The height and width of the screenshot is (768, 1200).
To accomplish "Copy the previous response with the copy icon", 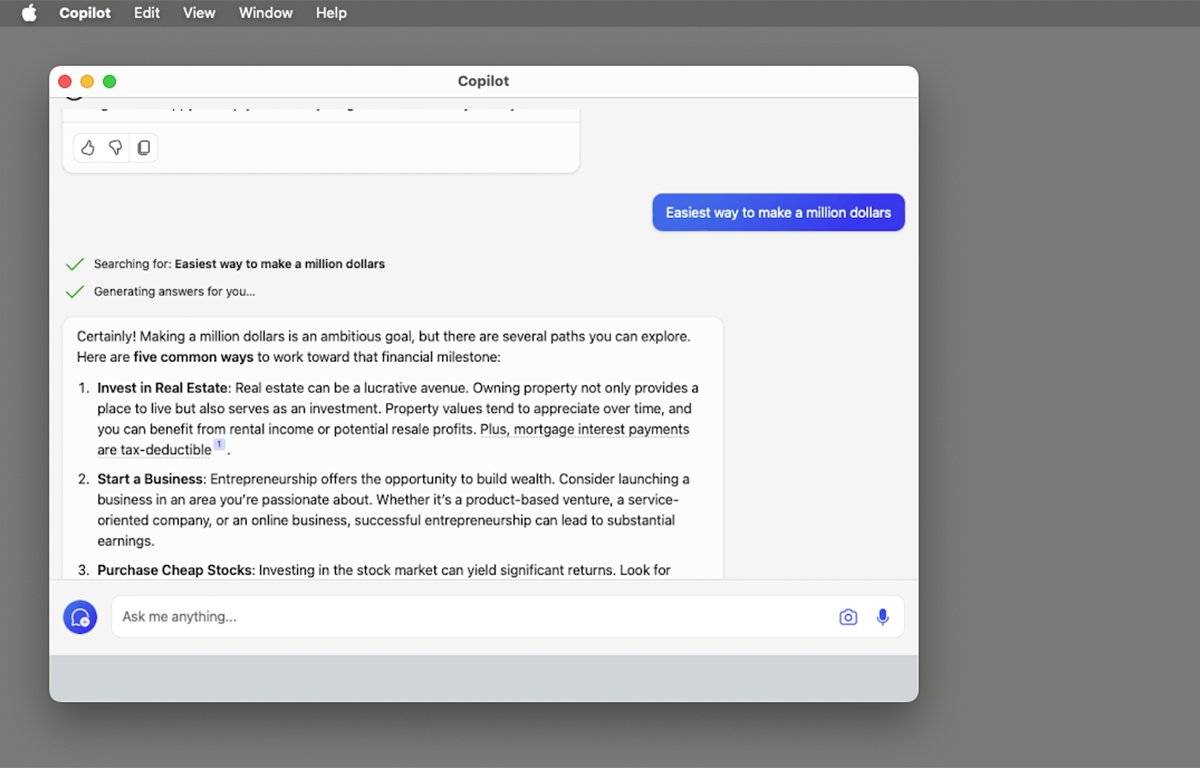I will 144,148.
